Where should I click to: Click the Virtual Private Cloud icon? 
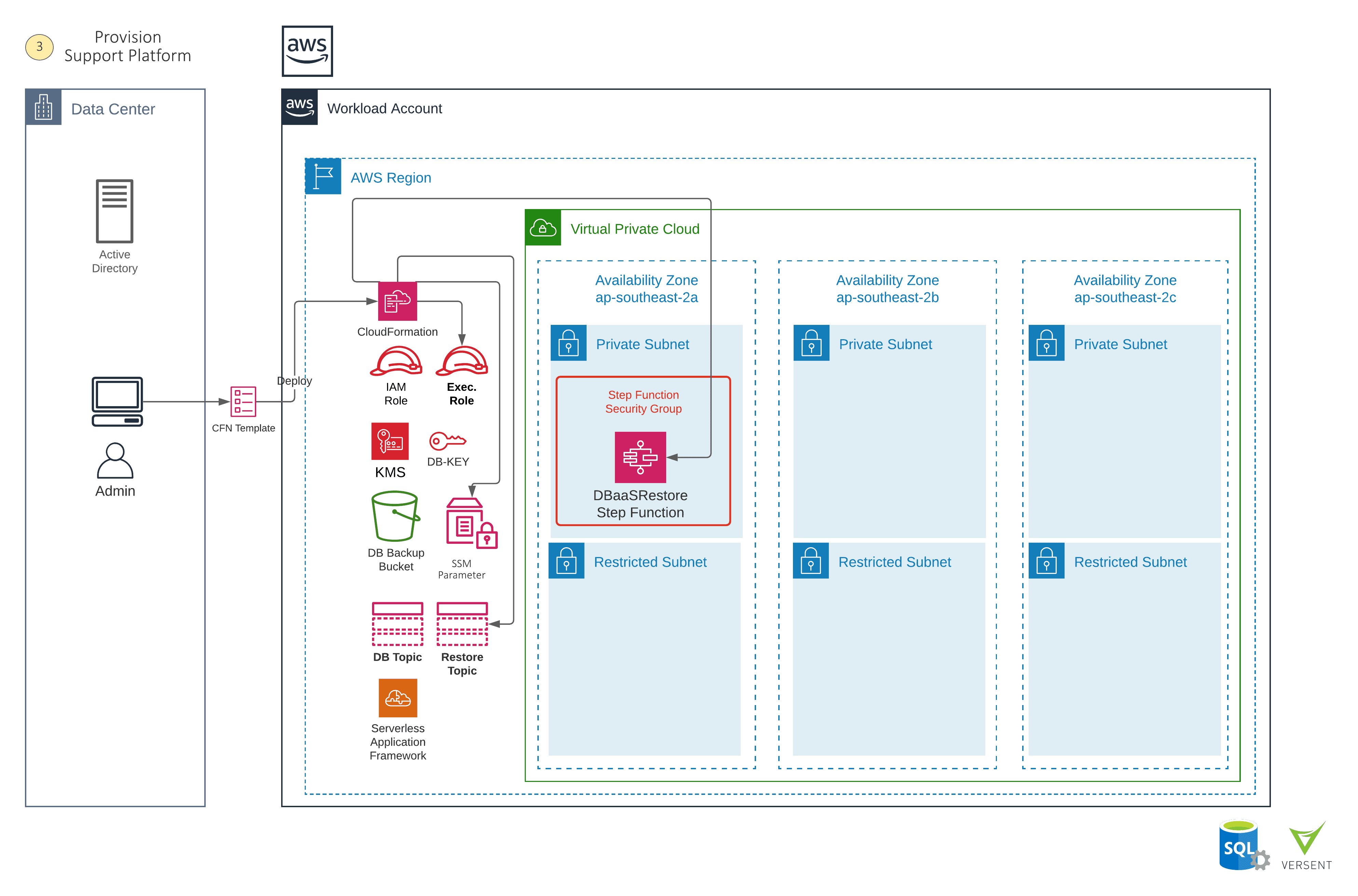[x=543, y=228]
